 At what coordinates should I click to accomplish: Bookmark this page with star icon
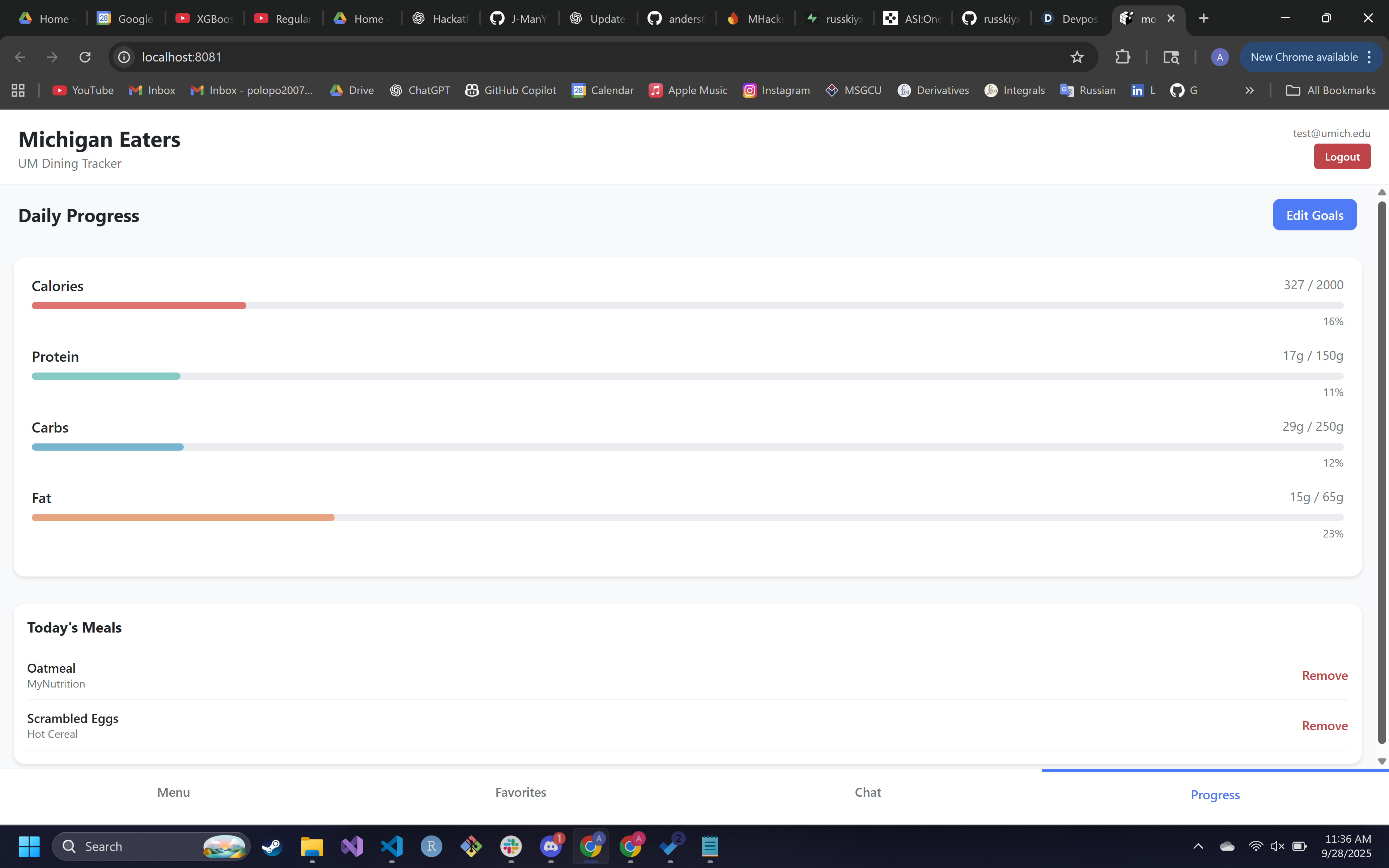click(1077, 57)
